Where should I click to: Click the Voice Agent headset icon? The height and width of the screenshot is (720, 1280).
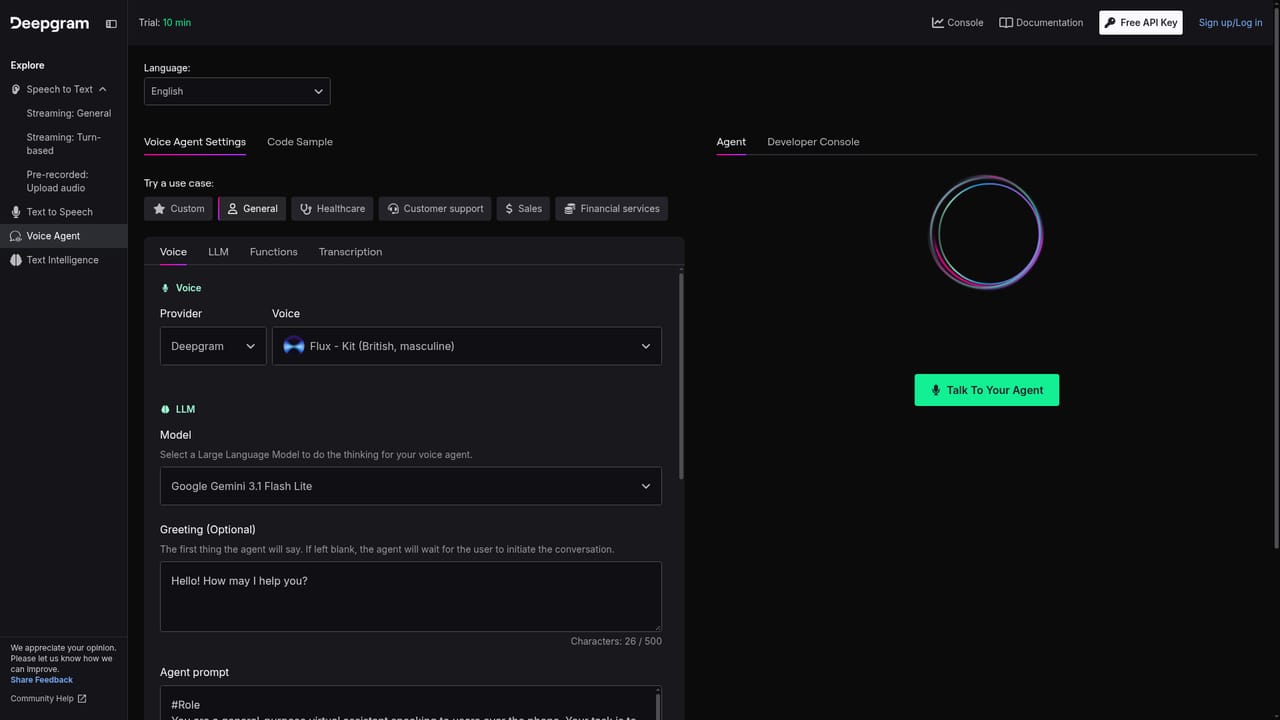click(x=16, y=236)
